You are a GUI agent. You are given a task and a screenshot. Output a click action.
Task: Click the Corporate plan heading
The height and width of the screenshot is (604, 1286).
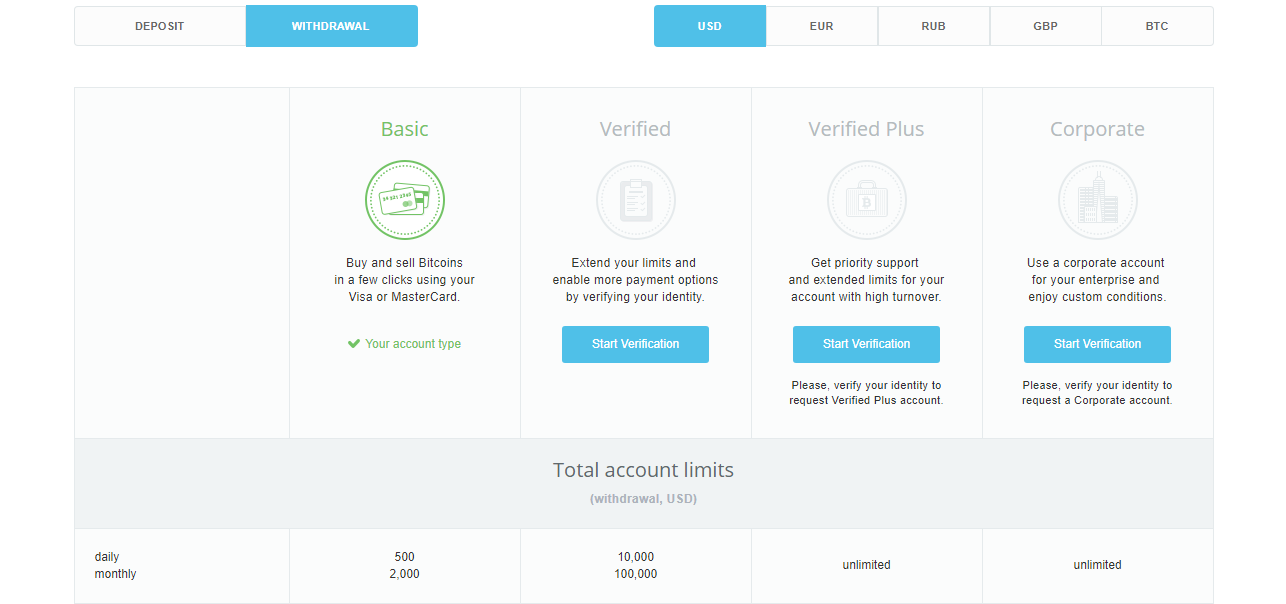1098,129
